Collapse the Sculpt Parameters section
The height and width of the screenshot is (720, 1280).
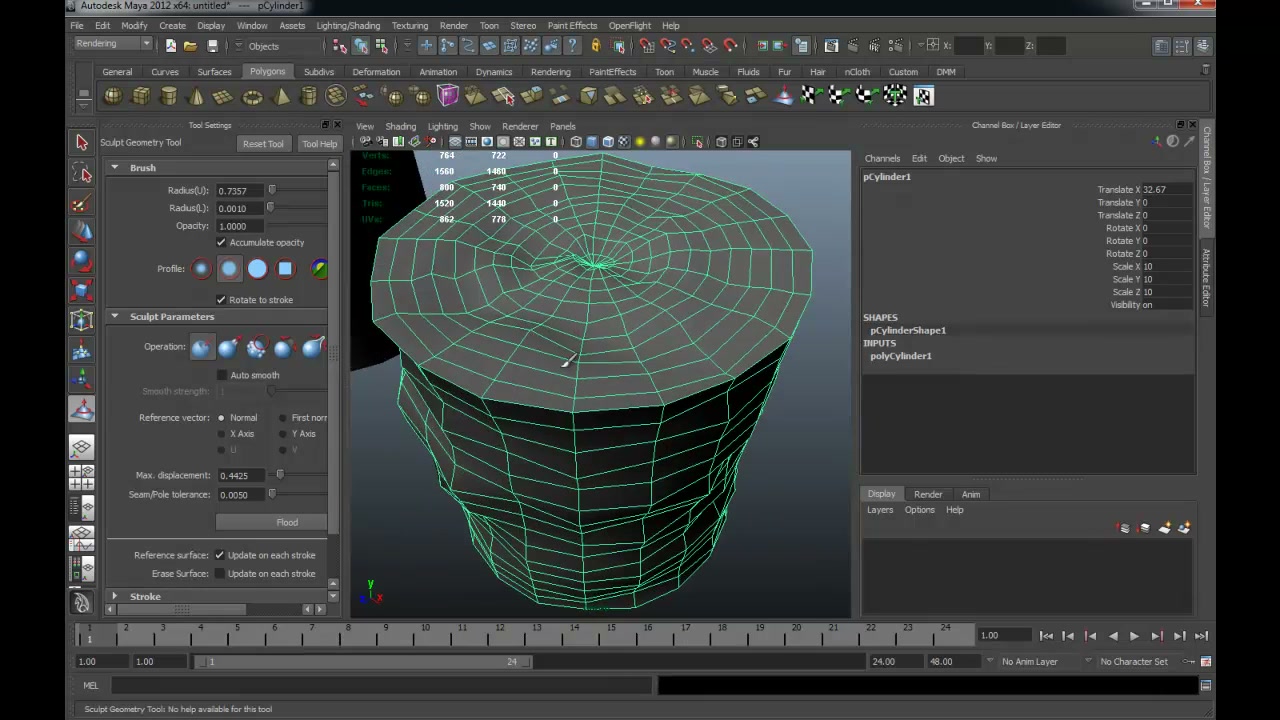click(x=115, y=317)
